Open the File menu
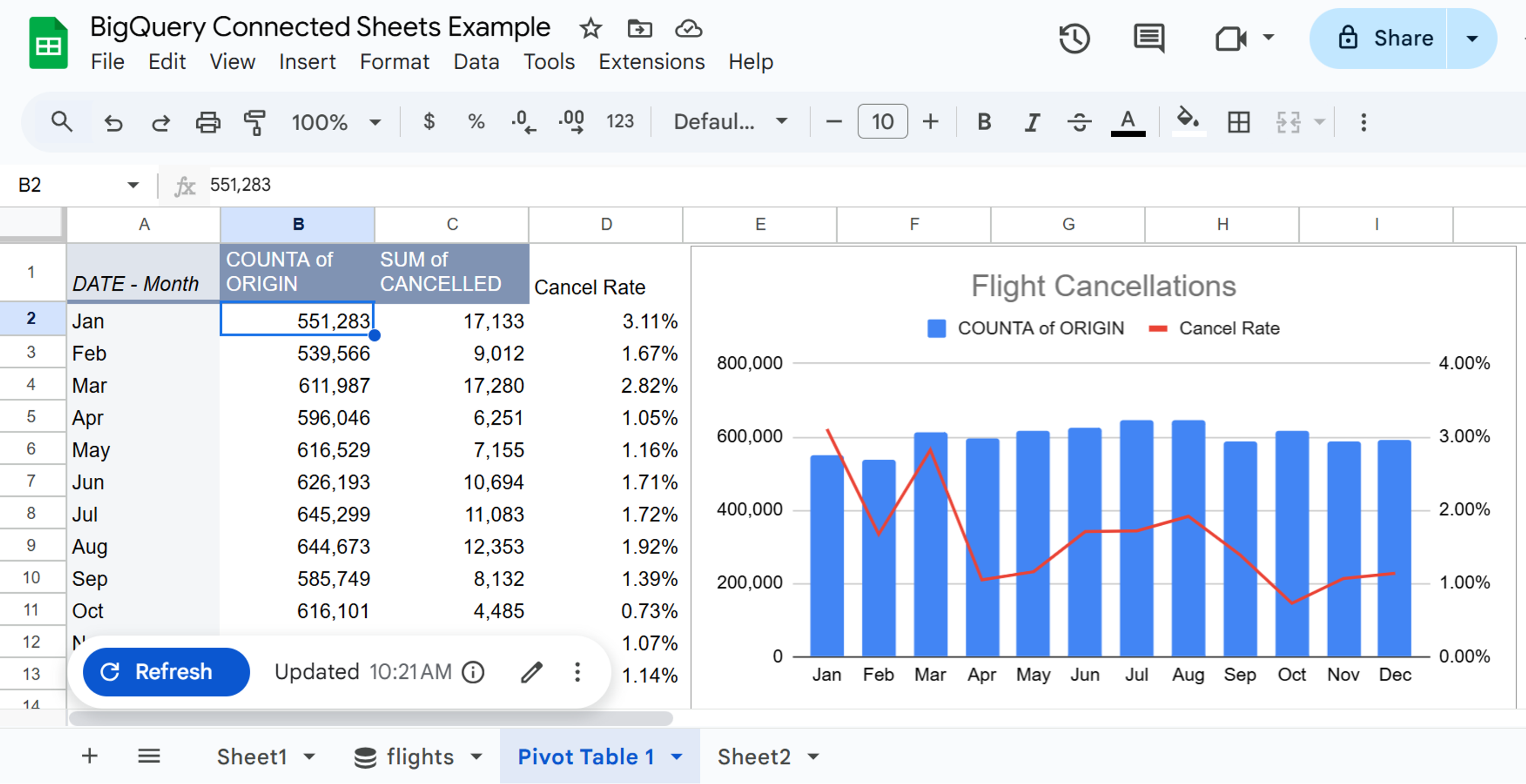Screen dimensions: 1526x784 click(x=107, y=62)
